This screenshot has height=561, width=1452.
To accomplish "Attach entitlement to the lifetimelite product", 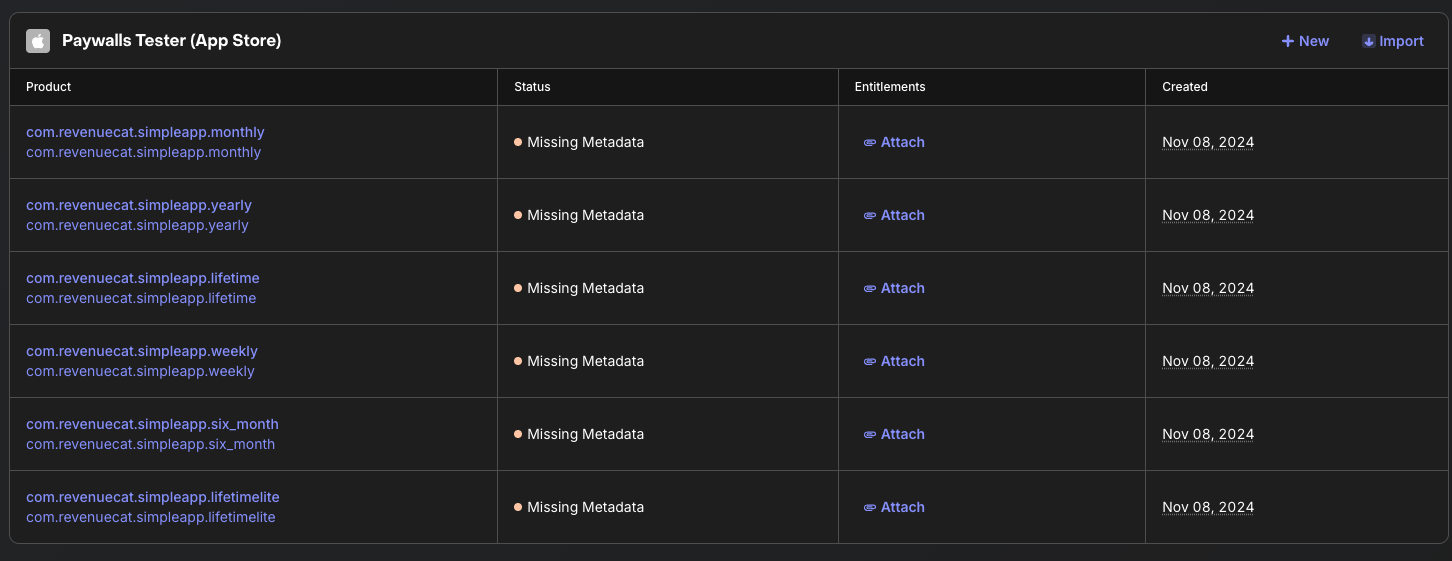I will (894, 507).
